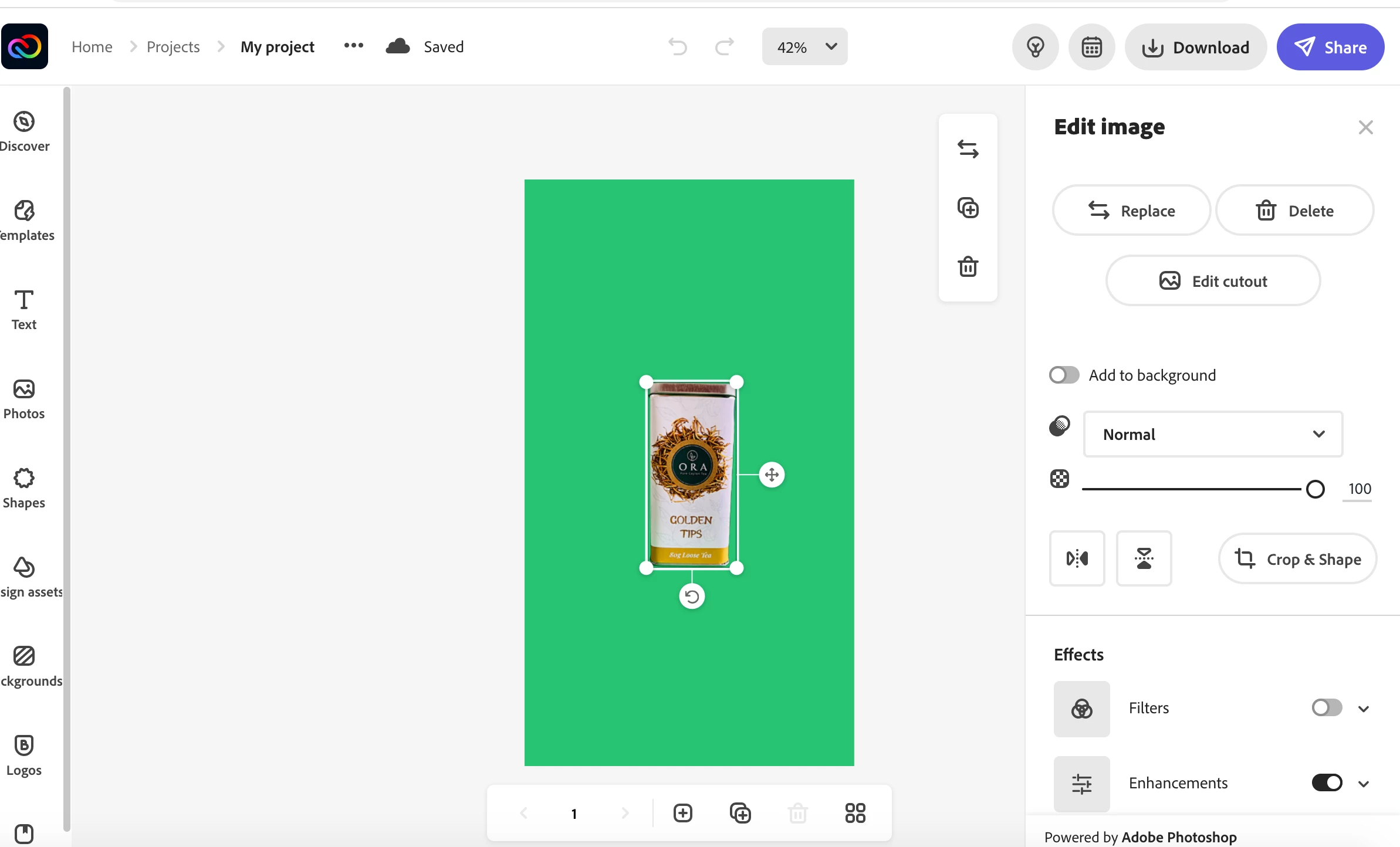Turn on the Filters toggle
The height and width of the screenshot is (847, 1400).
click(x=1327, y=708)
